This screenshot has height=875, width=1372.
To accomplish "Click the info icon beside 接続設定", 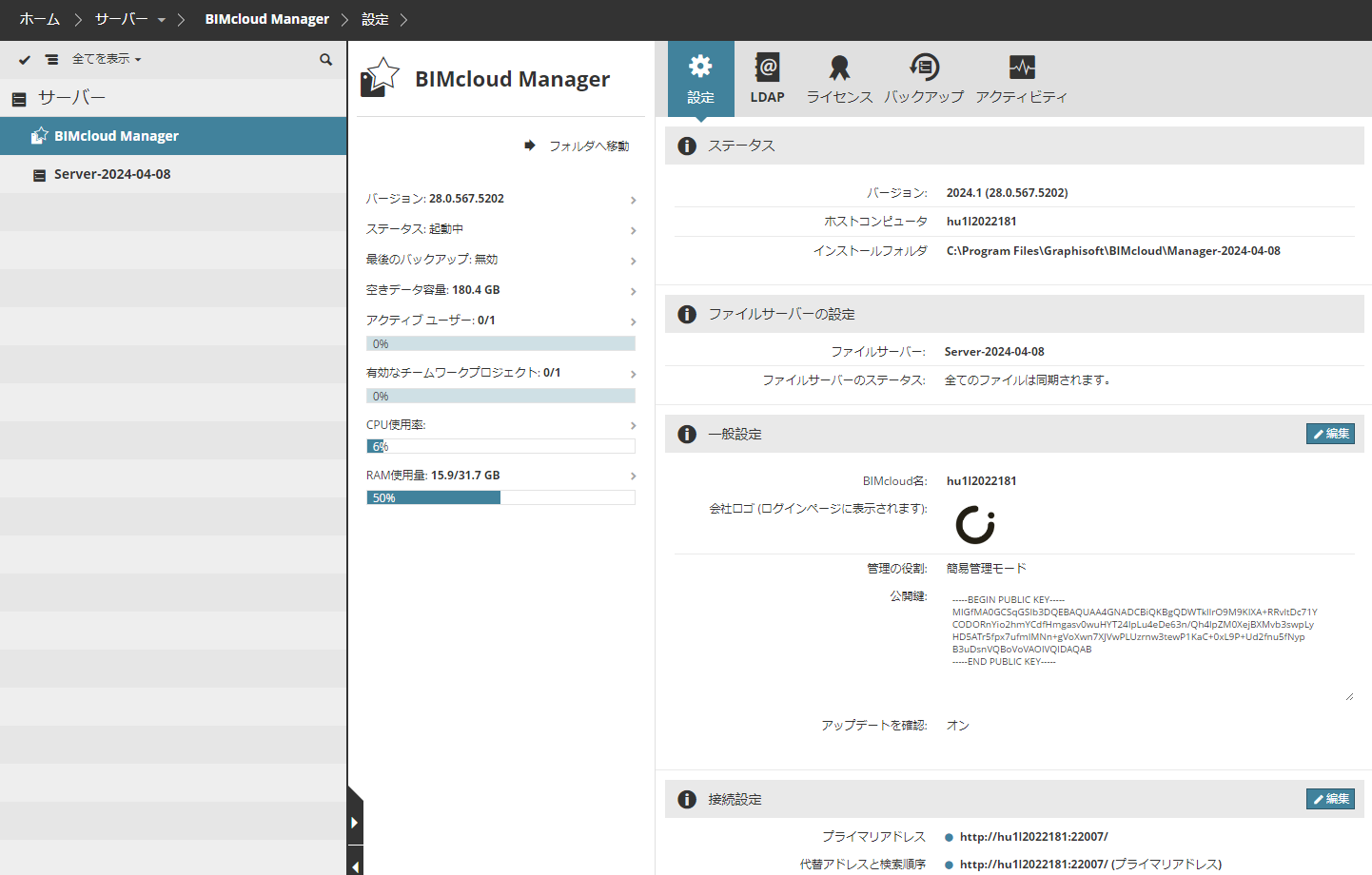I will [x=687, y=799].
